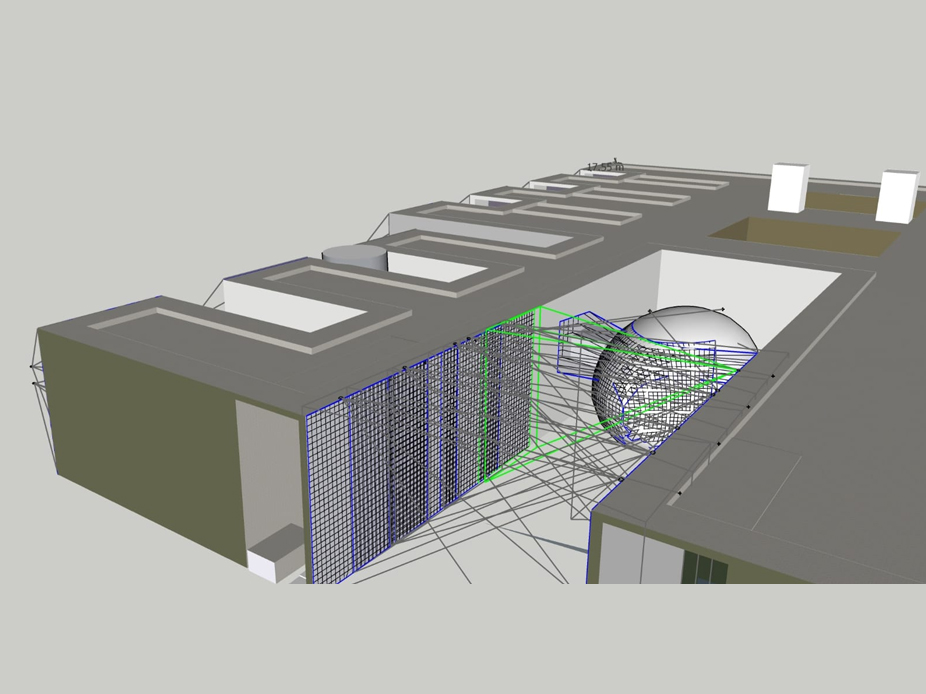The height and width of the screenshot is (694, 926).
Task: Pick the right white rooftop block
Action: [896, 196]
